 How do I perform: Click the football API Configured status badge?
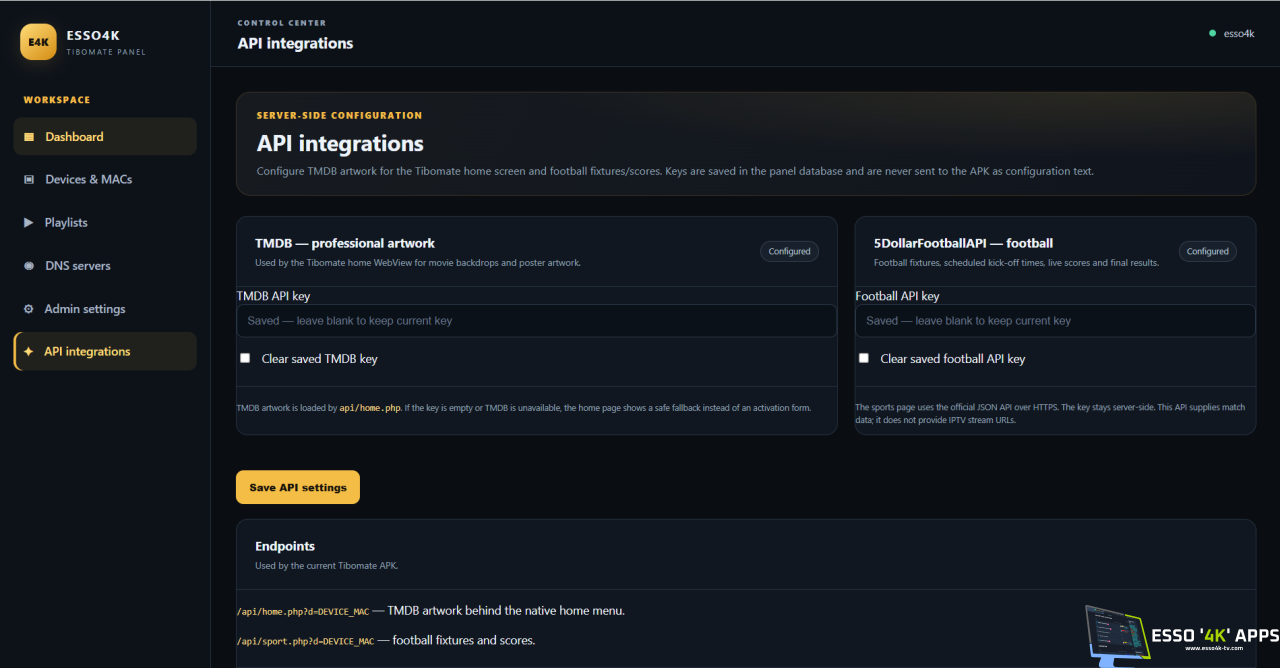tap(1207, 251)
